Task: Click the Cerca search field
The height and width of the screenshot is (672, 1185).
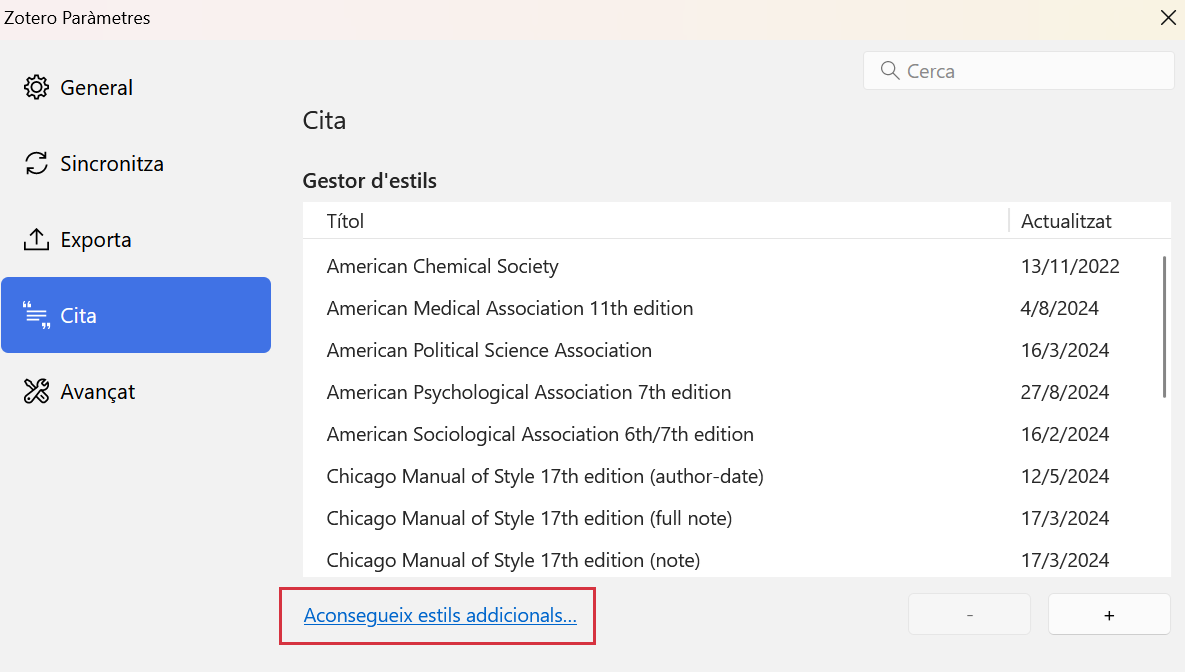Action: coord(1019,71)
